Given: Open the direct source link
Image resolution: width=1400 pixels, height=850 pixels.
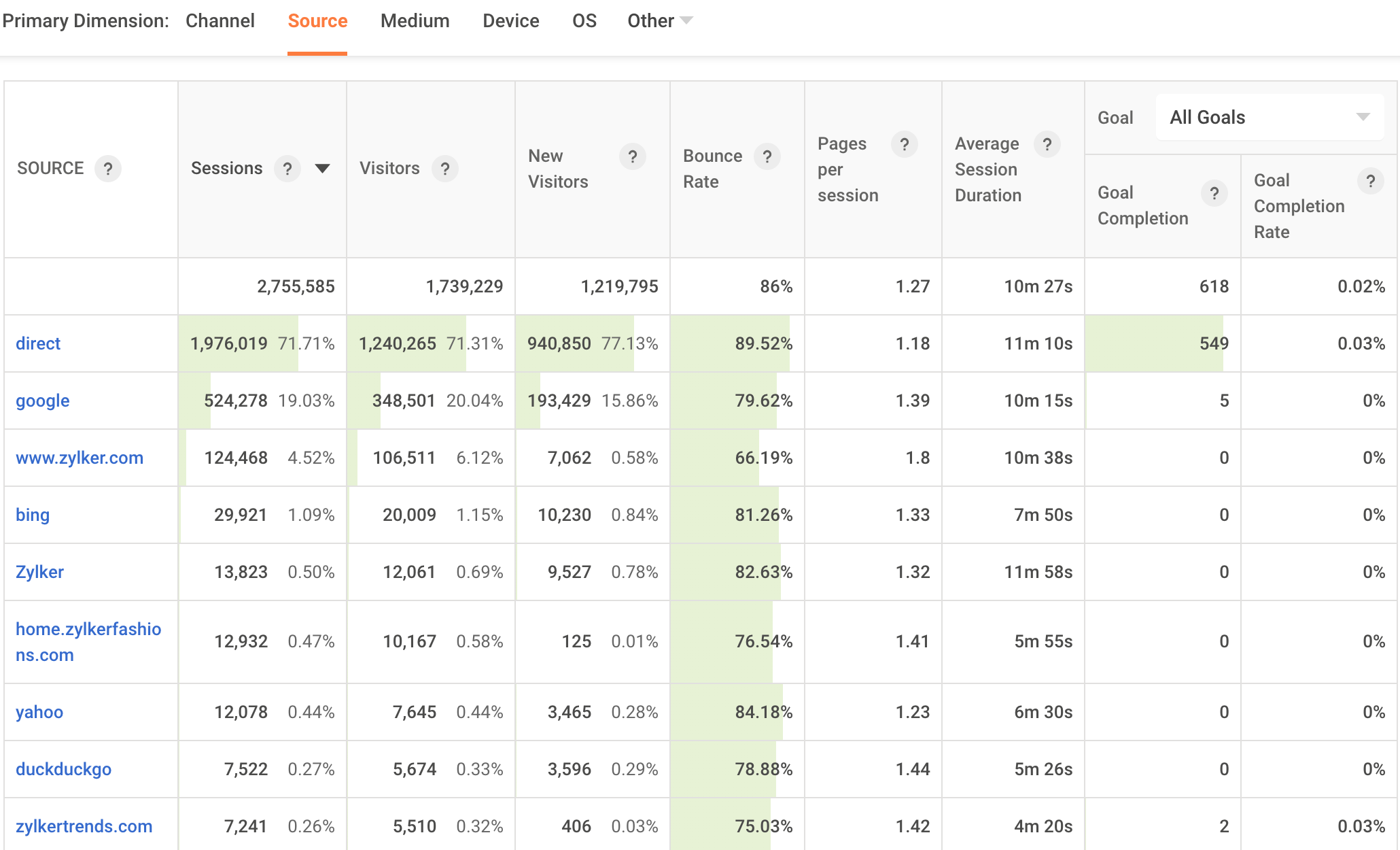Looking at the screenshot, I should click(x=38, y=343).
